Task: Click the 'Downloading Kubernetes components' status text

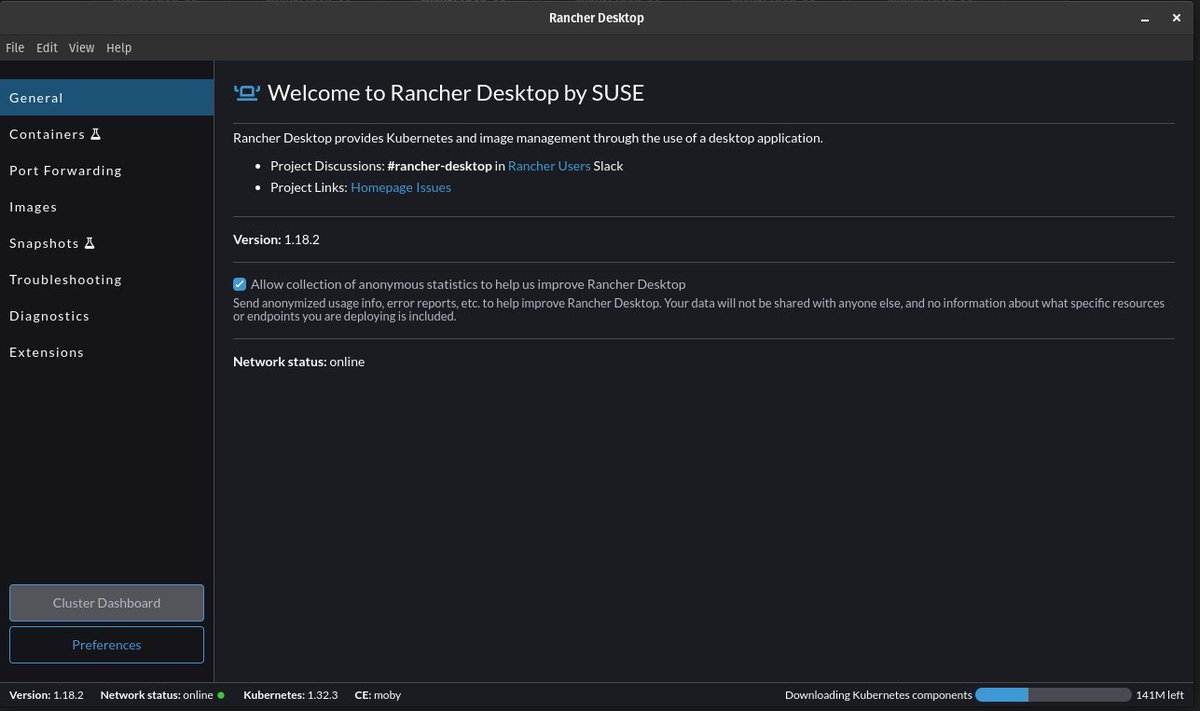Action: point(878,695)
